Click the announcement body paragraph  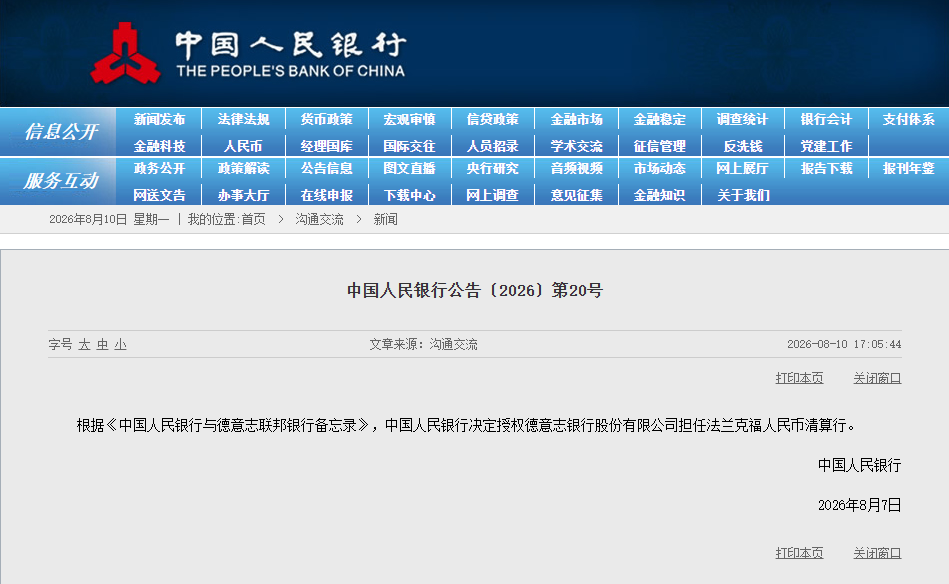pyautogui.click(x=466, y=425)
